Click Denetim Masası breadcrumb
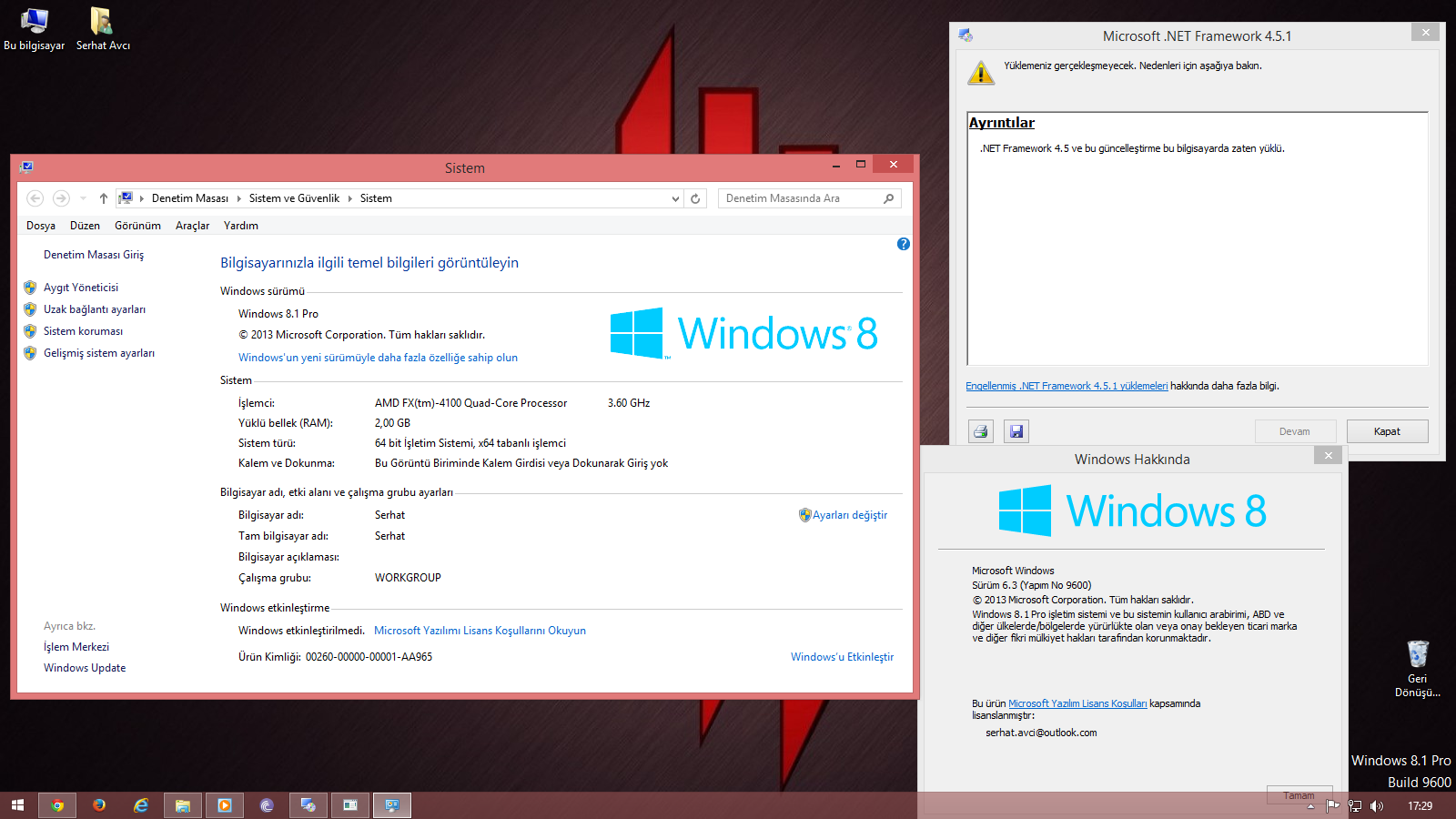 tap(190, 198)
